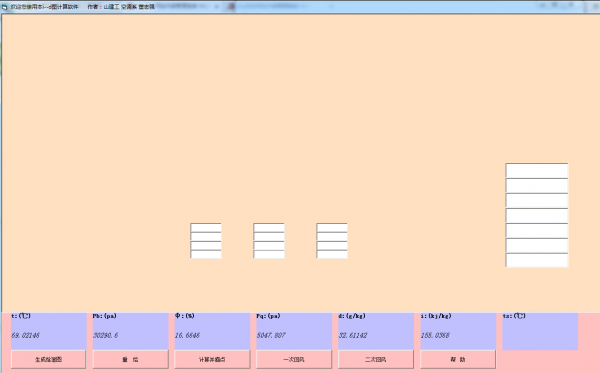Image resolution: width=600 pixels, height=373 pixels.
Task: Select the 二次回风 button
Action: (376, 360)
